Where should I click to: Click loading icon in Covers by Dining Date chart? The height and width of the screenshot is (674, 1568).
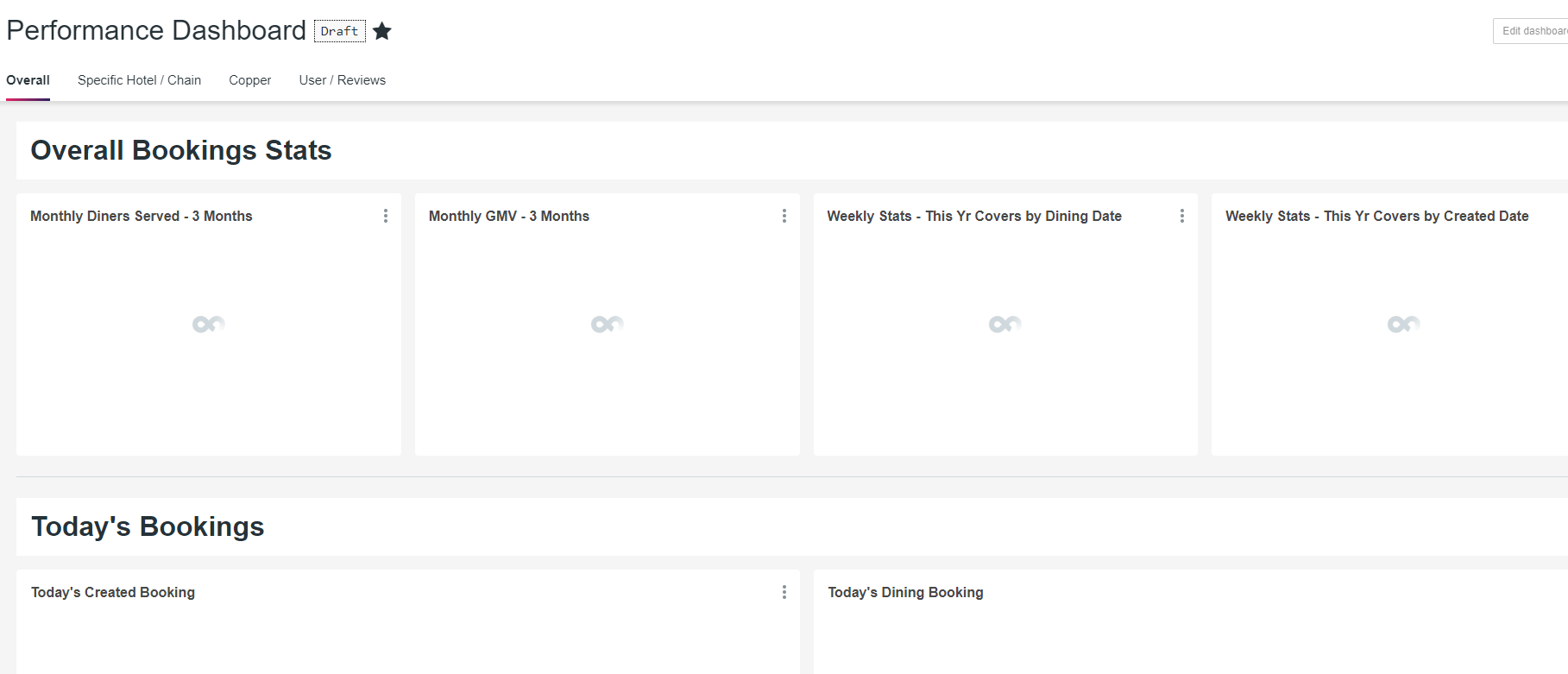1004,324
